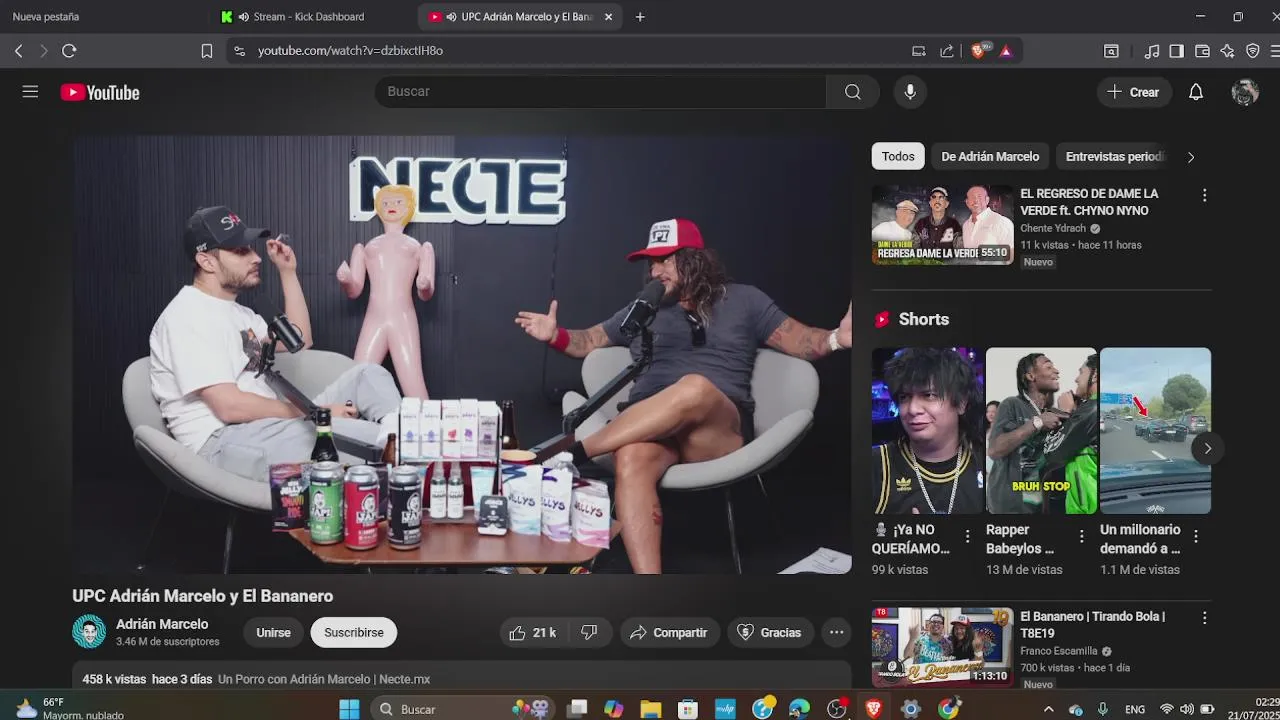Open the Rapper Babeylos short thumbnail

1041,431
